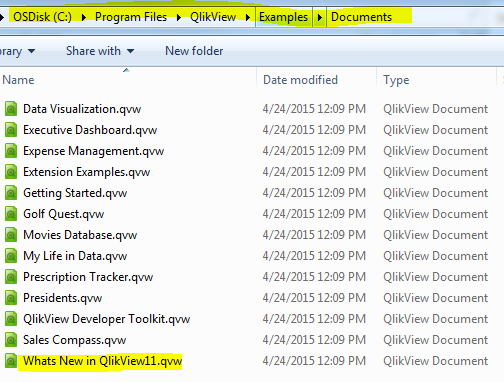Select Extension Examples.qvw file name
Viewport: 504px width, 382px height.
[87, 172]
